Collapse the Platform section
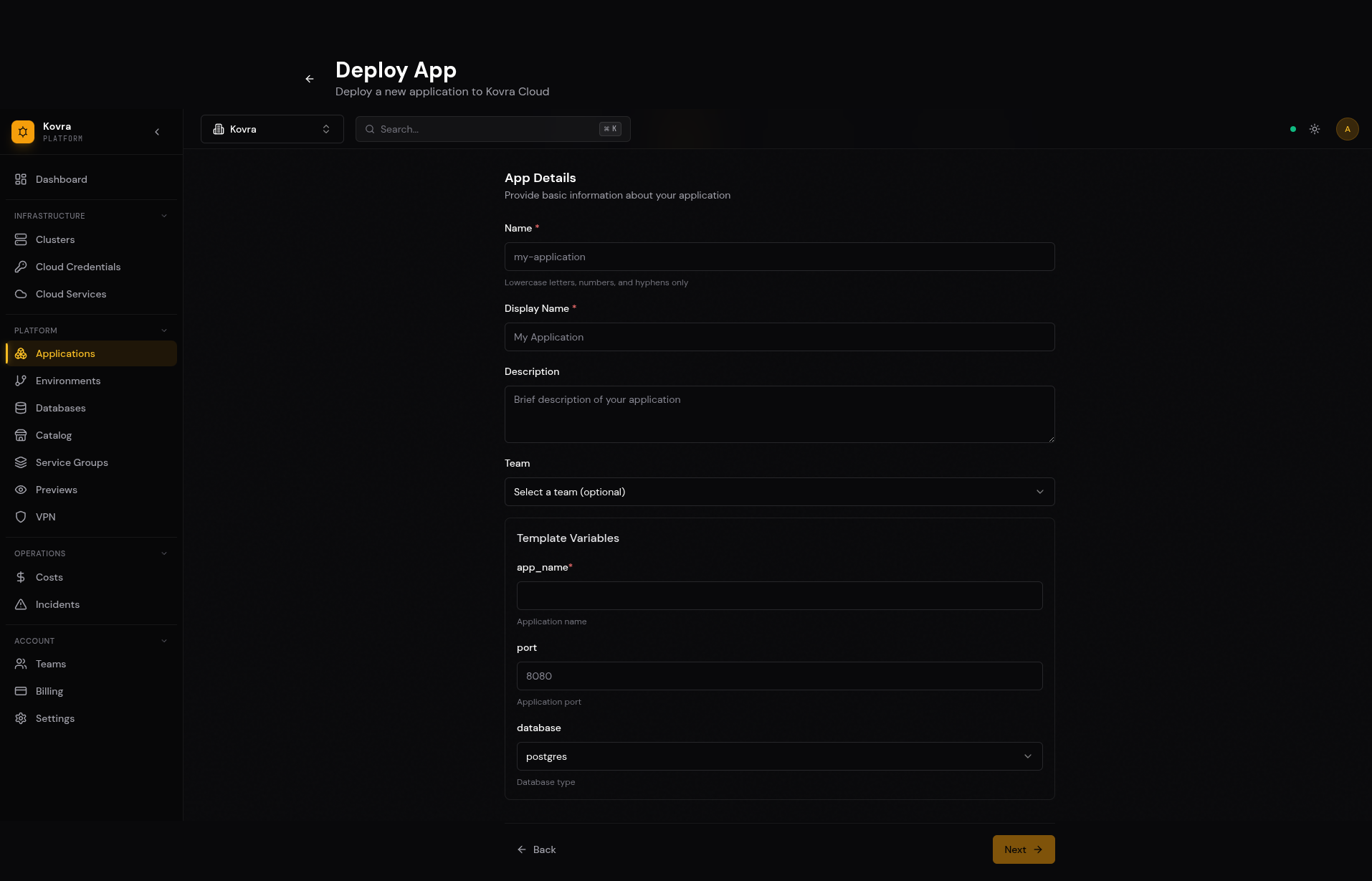Viewport: 1372px width, 881px height. tap(164, 330)
